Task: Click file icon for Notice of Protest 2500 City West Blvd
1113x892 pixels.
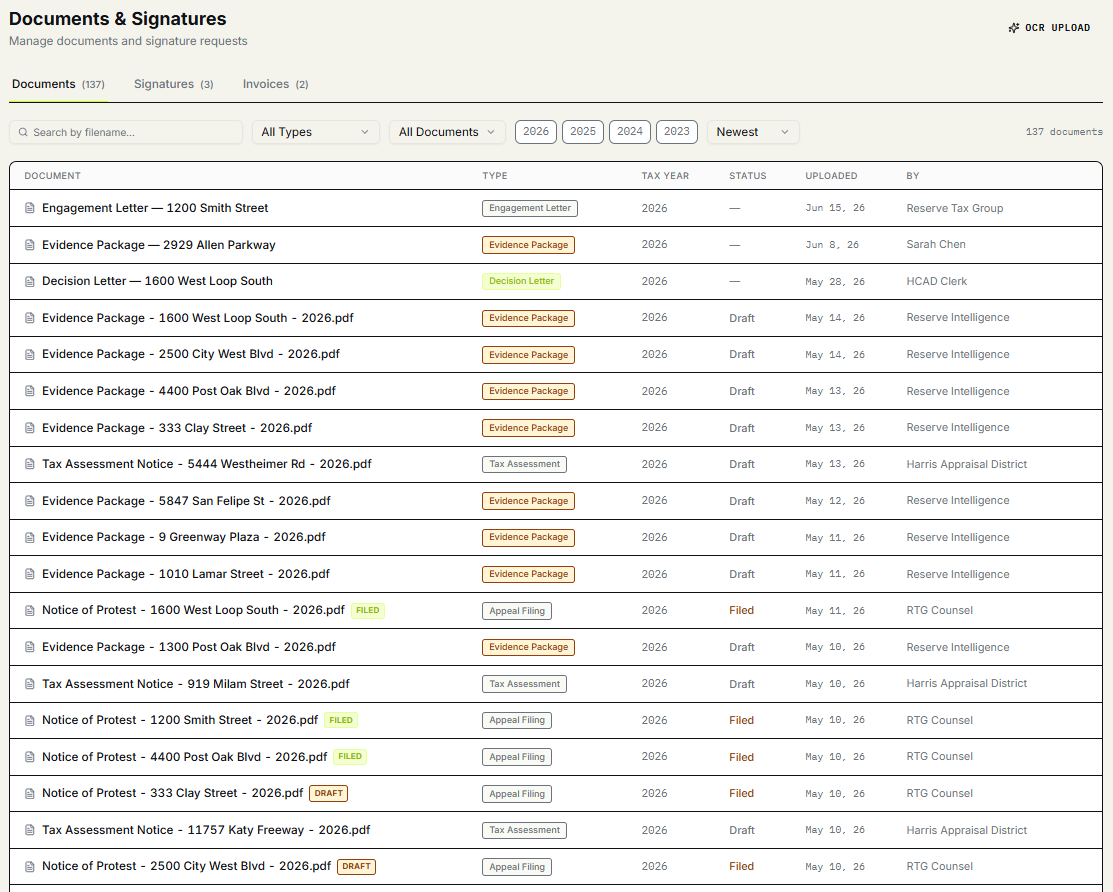Action: coord(30,866)
